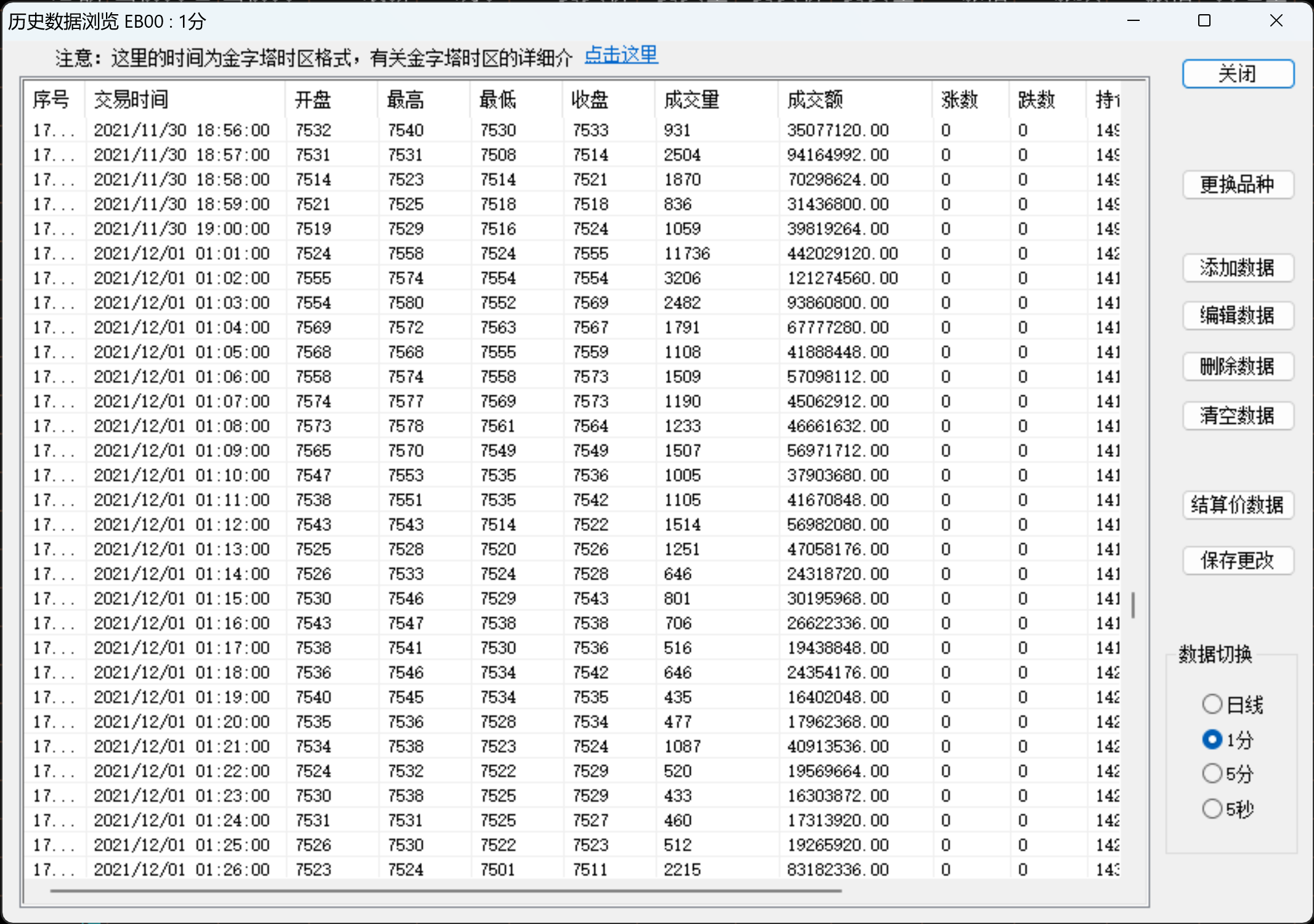
Task: Click the 编辑数据 button
Action: coord(1238,316)
